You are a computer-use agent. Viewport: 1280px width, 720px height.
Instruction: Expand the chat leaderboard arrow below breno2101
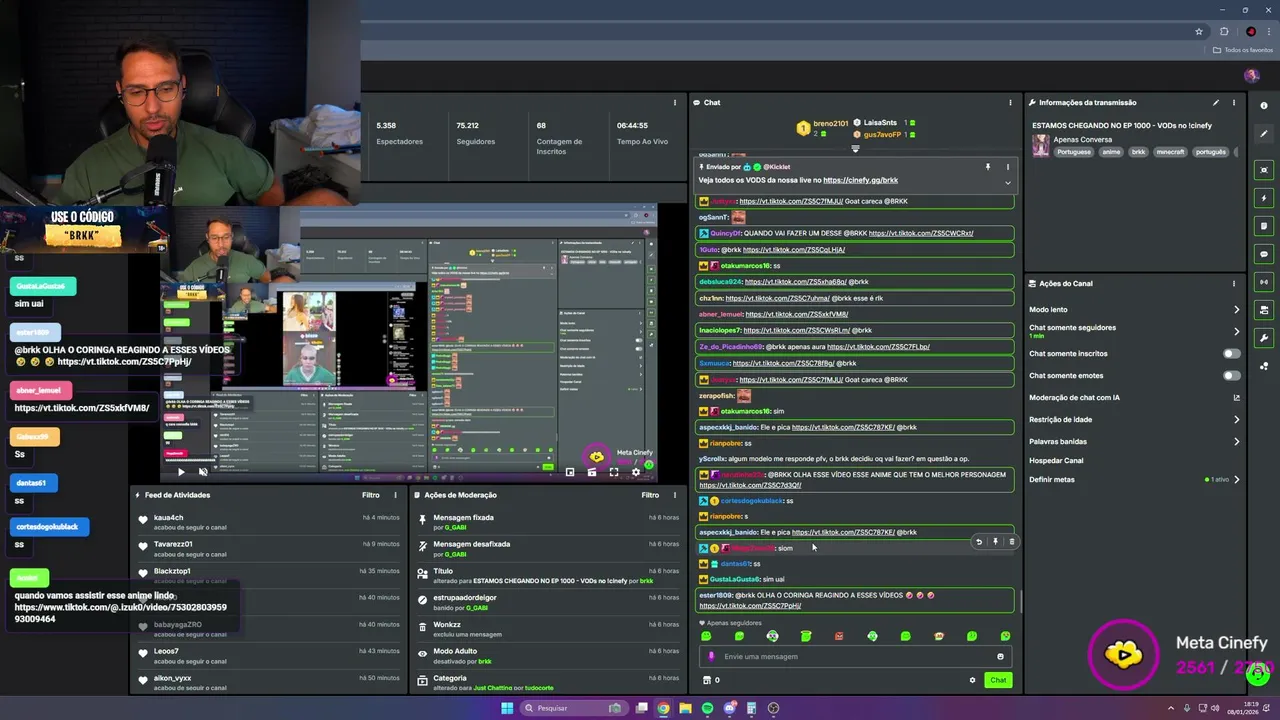coord(855,148)
